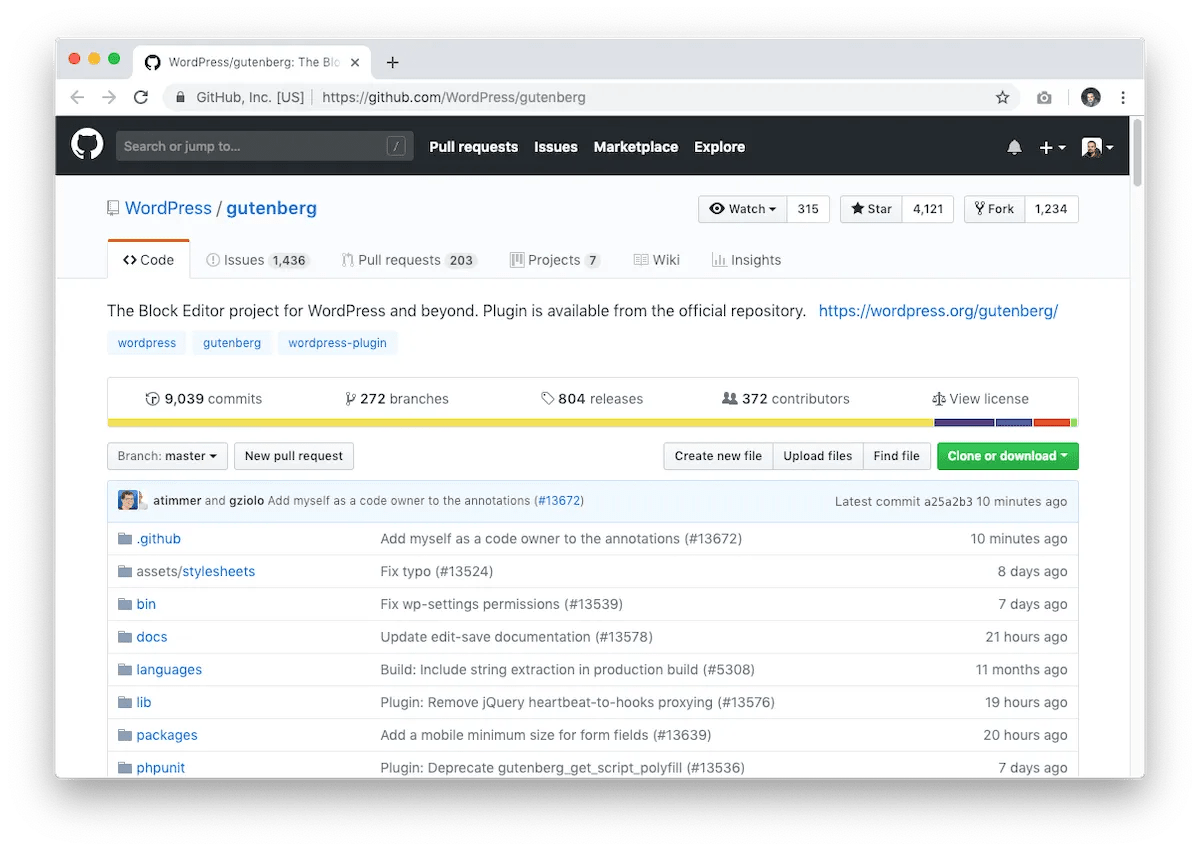Viewport: 1200px width, 851px height.
Task: Click the Search or jump to field
Action: (264, 146)
